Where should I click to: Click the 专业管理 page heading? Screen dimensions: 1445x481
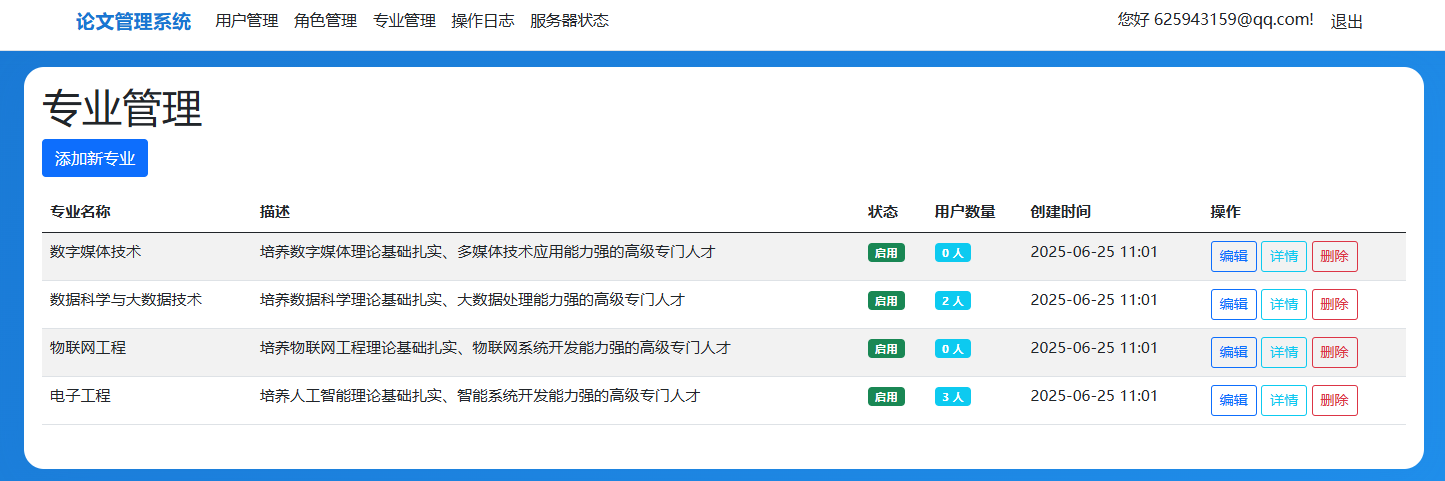click(x=122, y=109)
